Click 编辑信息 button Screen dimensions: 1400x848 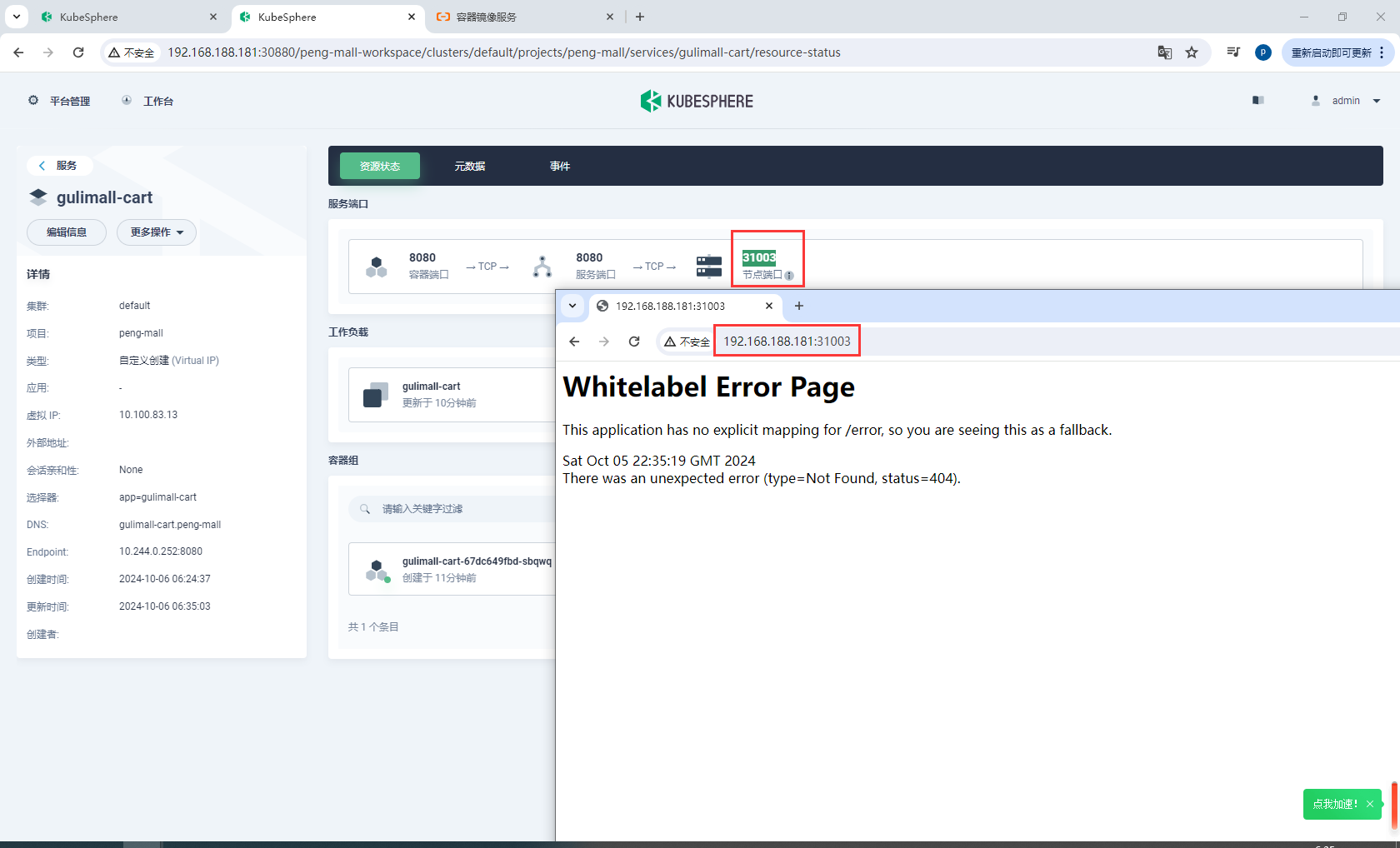point(67,232)
